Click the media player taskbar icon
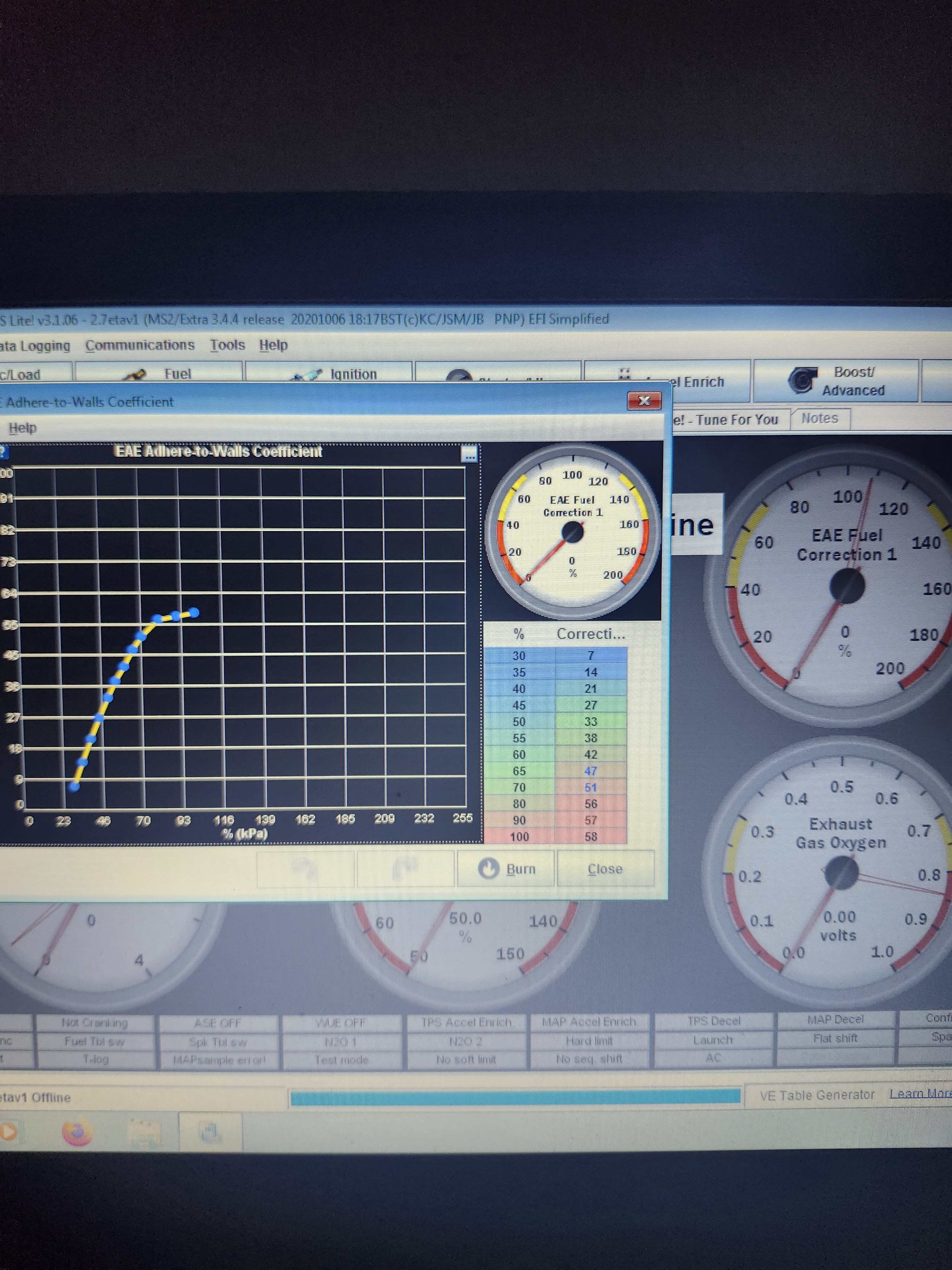 pyautogui.click(x=8, y=1133)
